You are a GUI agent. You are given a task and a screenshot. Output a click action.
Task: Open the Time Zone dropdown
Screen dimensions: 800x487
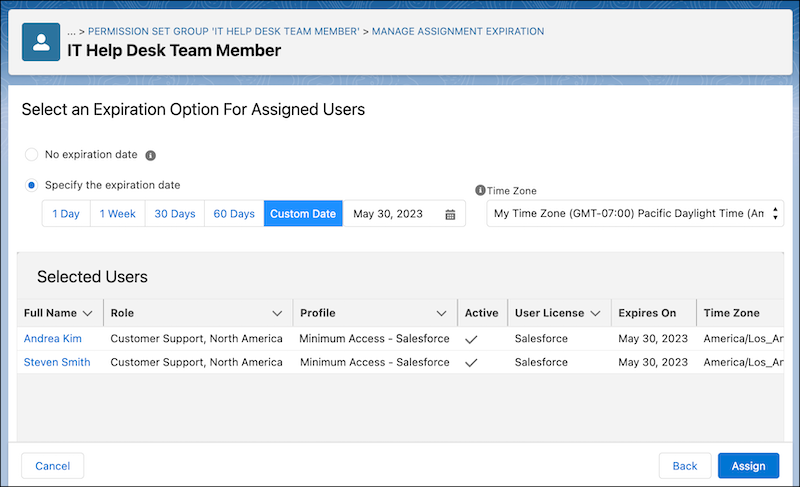click(x=635, y=214)
